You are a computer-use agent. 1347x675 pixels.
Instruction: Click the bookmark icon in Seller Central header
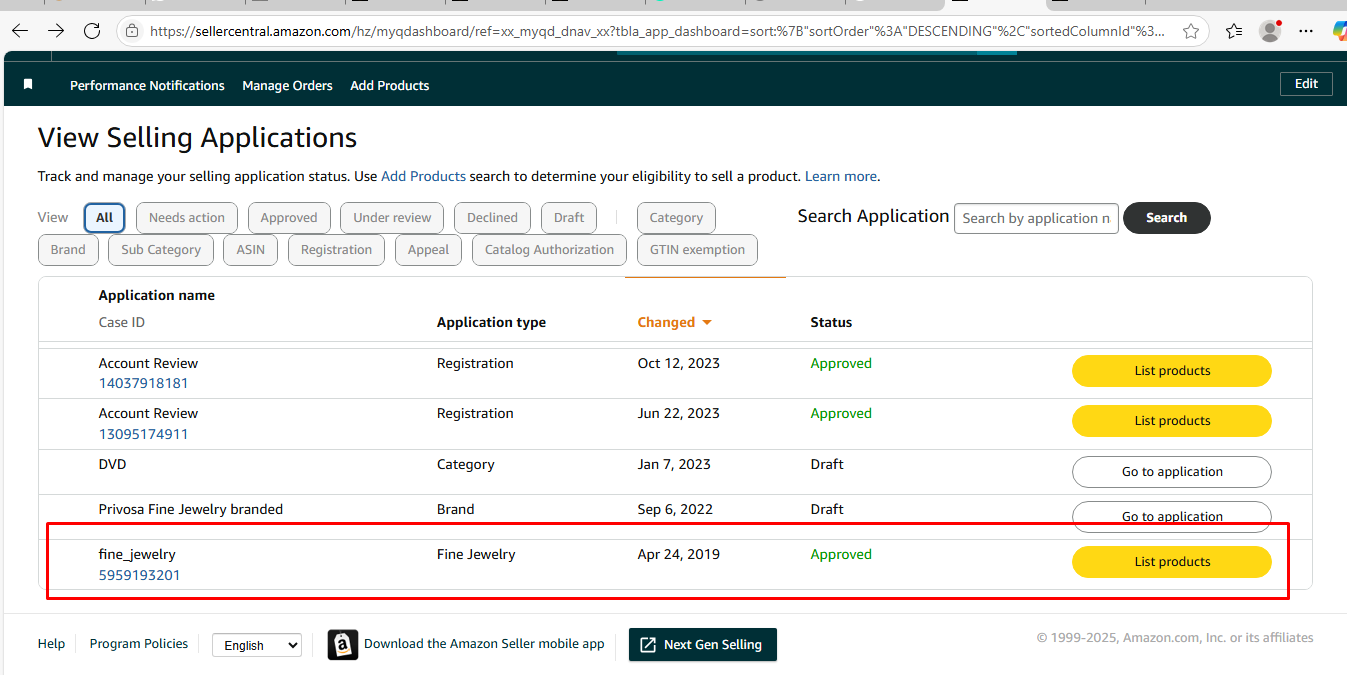[28, 85]
